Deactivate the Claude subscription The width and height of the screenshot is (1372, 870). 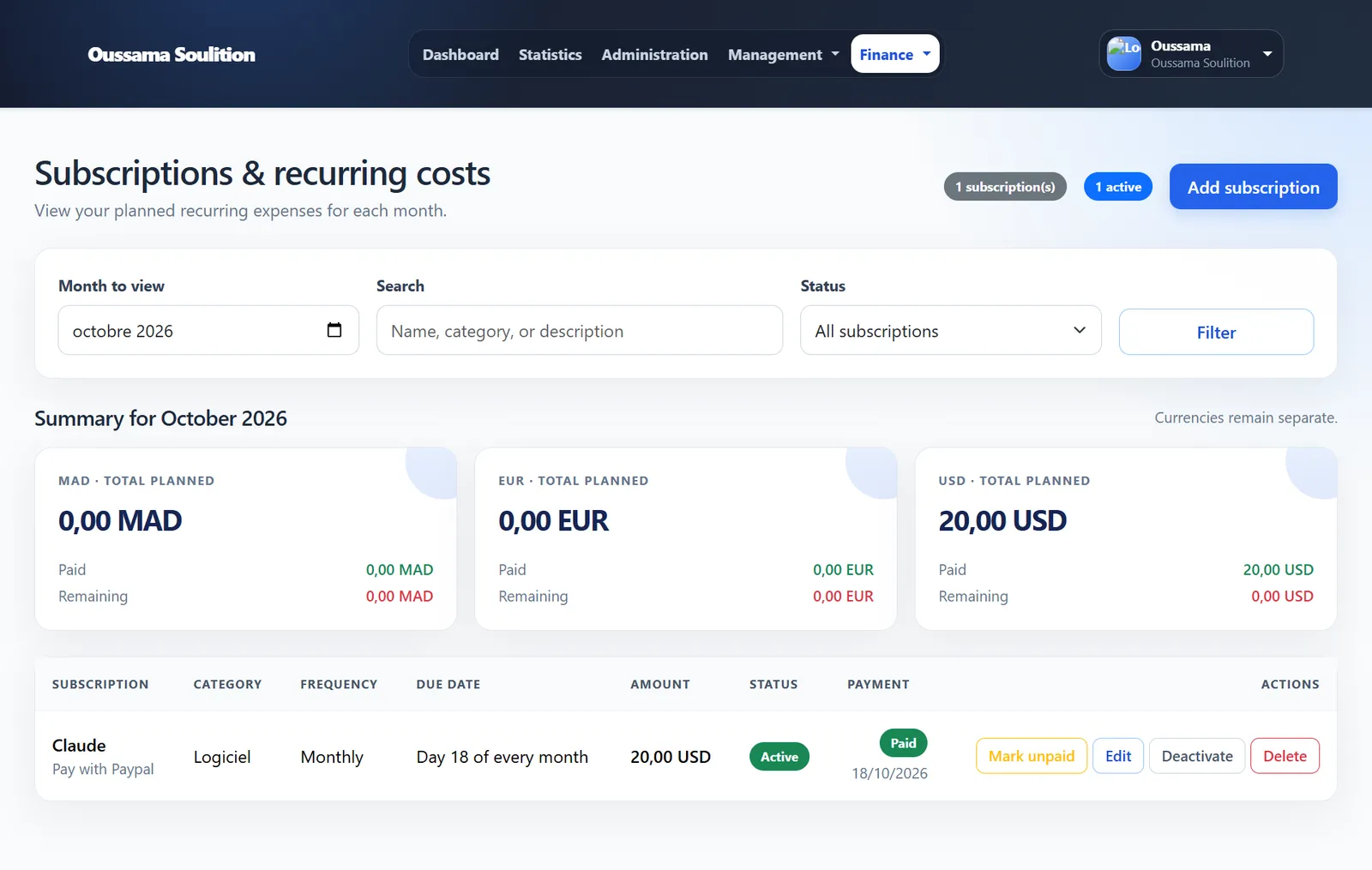[1197, 756]
